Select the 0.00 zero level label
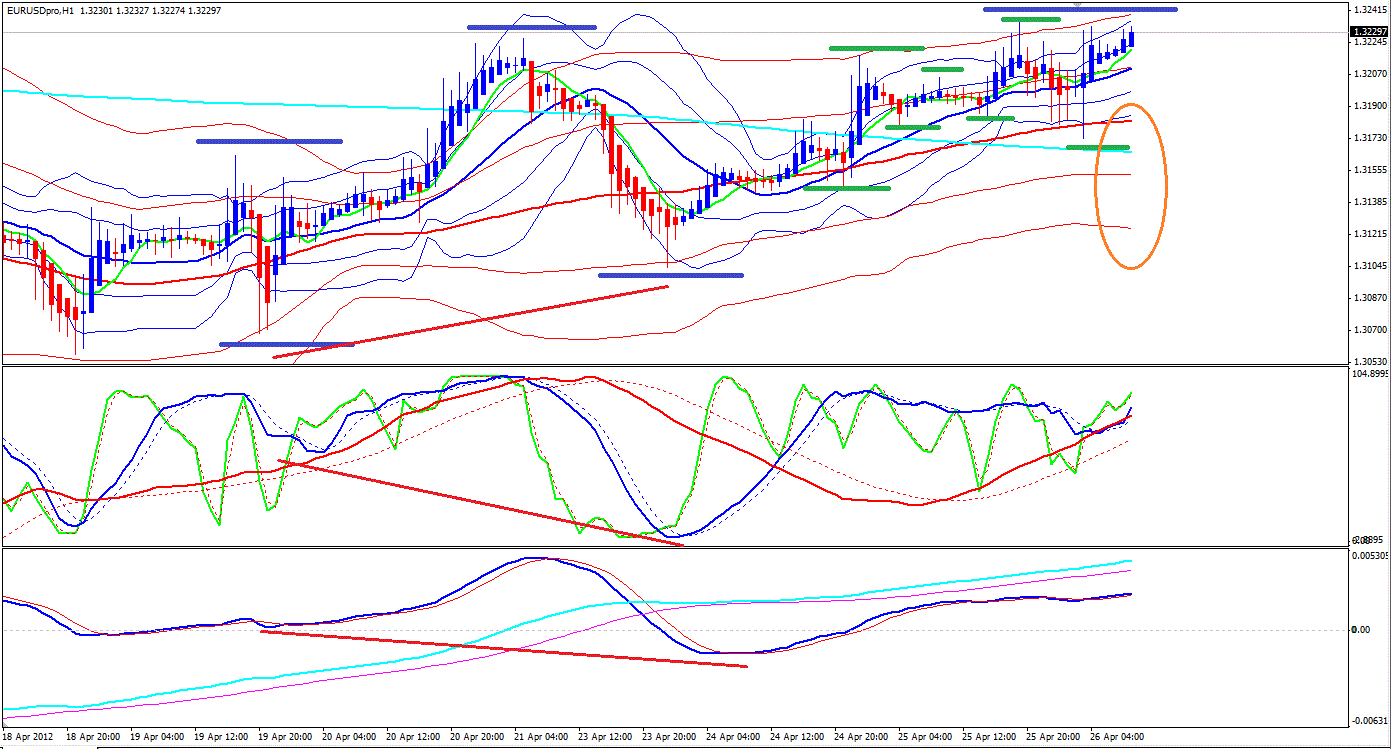Image resolution: width=1391 pixels, height=749 pixels. tap(1360, 629)
